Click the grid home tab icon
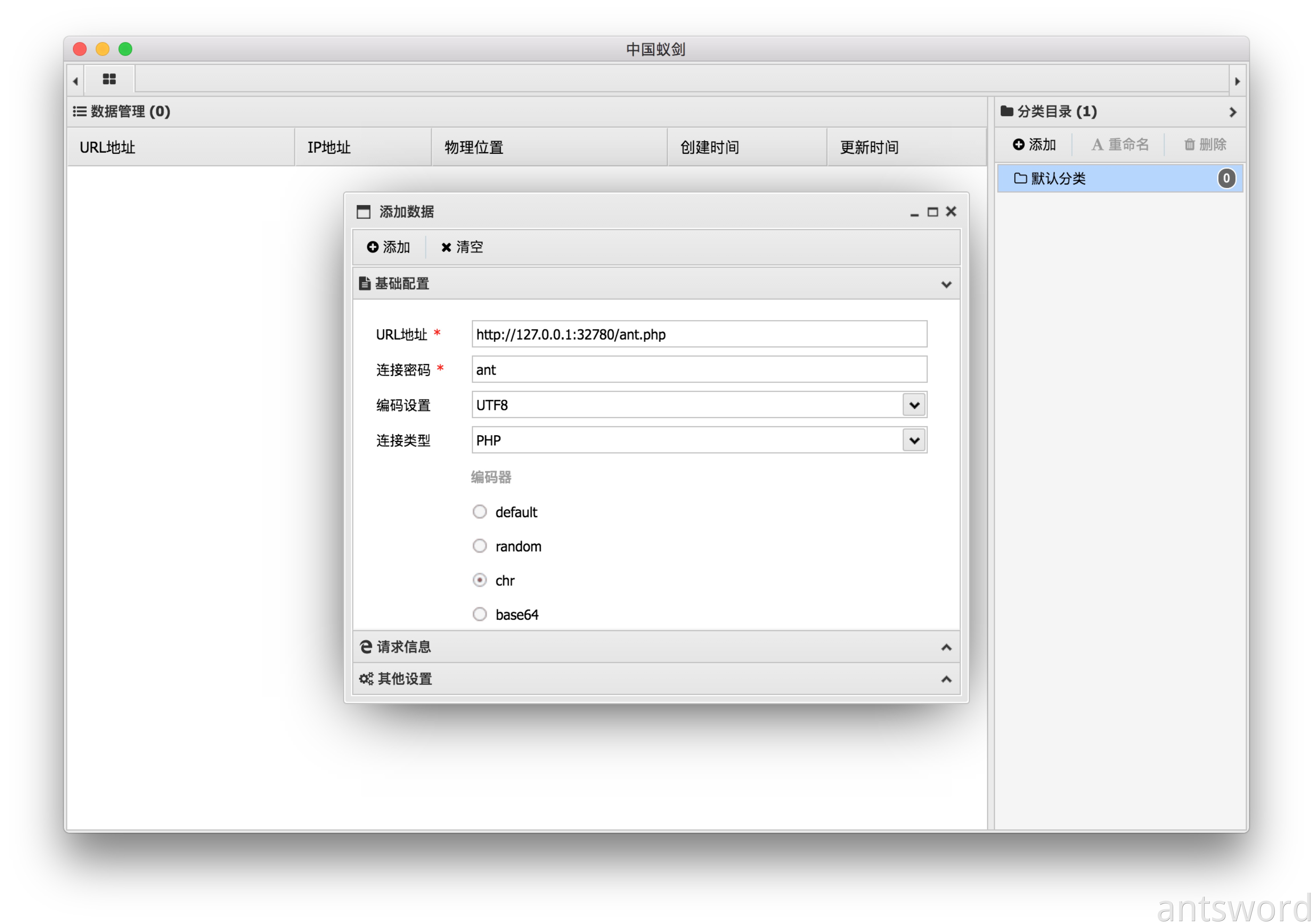Screen dimensions: 1313x924 pyautogui.click(x=109, y=79)
